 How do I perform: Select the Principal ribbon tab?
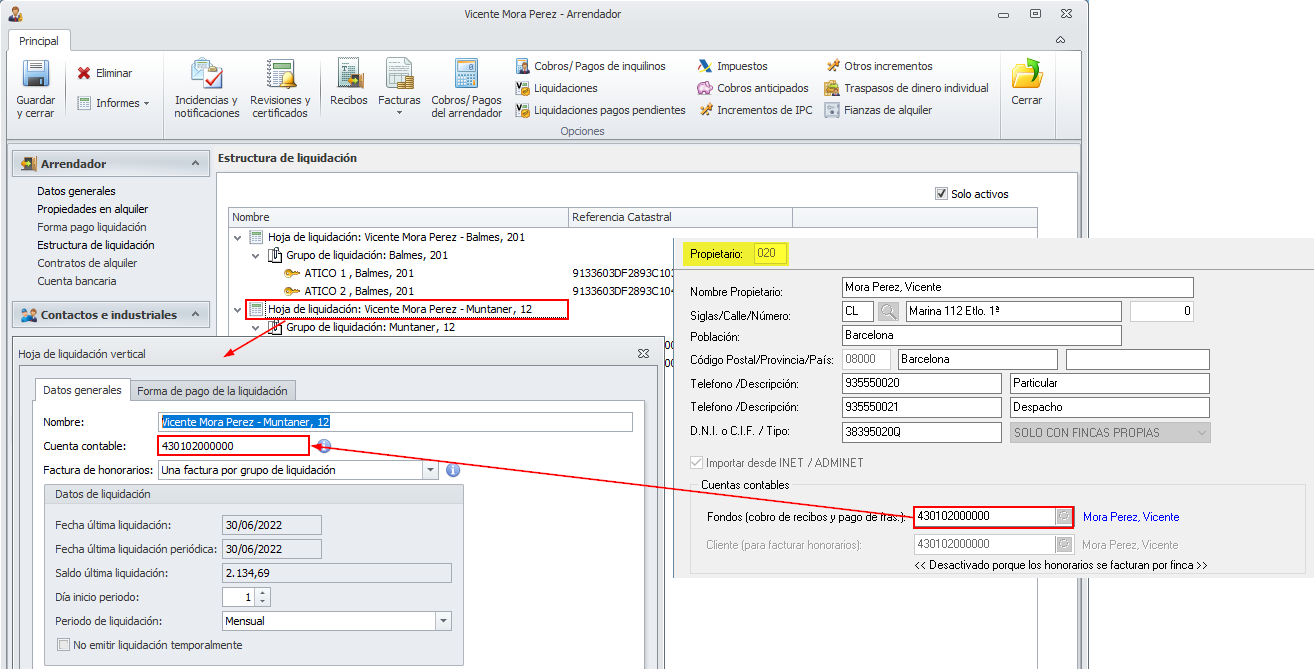click(39, 41)
